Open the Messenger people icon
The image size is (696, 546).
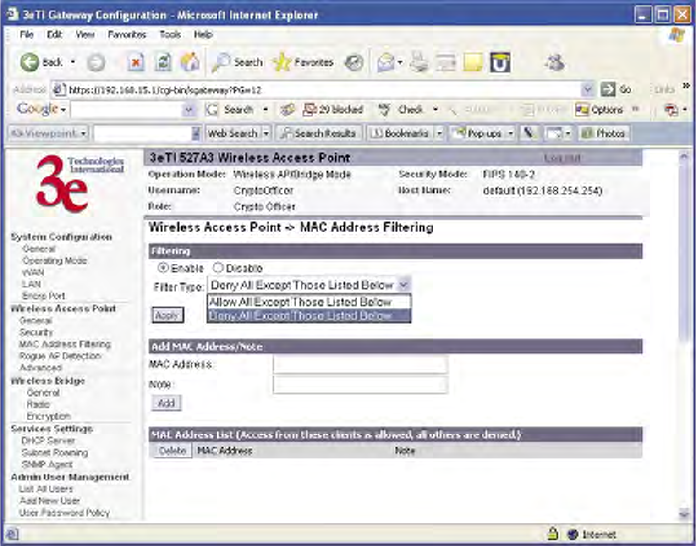click(555, 63)
